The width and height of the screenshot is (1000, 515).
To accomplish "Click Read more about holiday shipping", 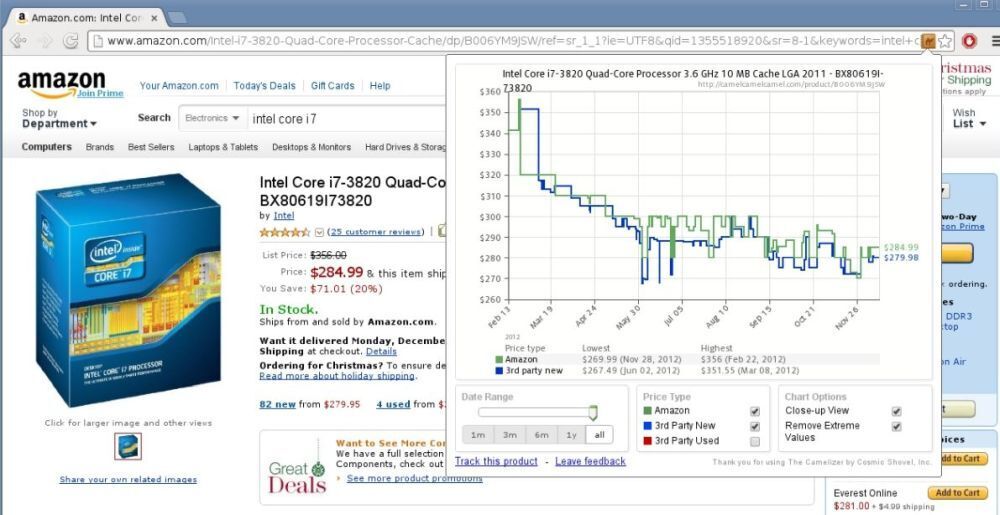I will [337, 376].
